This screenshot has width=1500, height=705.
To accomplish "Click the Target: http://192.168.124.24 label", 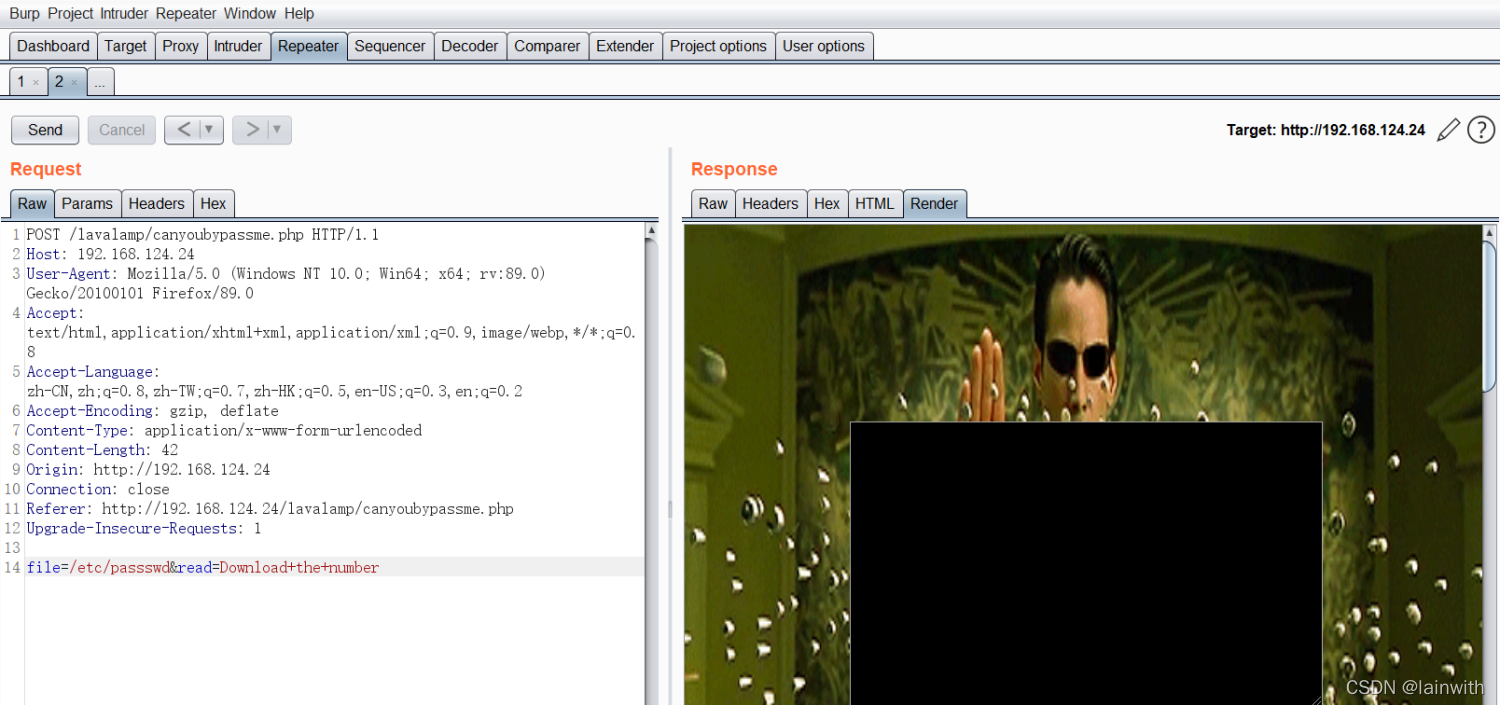I will pos(1326,130).
